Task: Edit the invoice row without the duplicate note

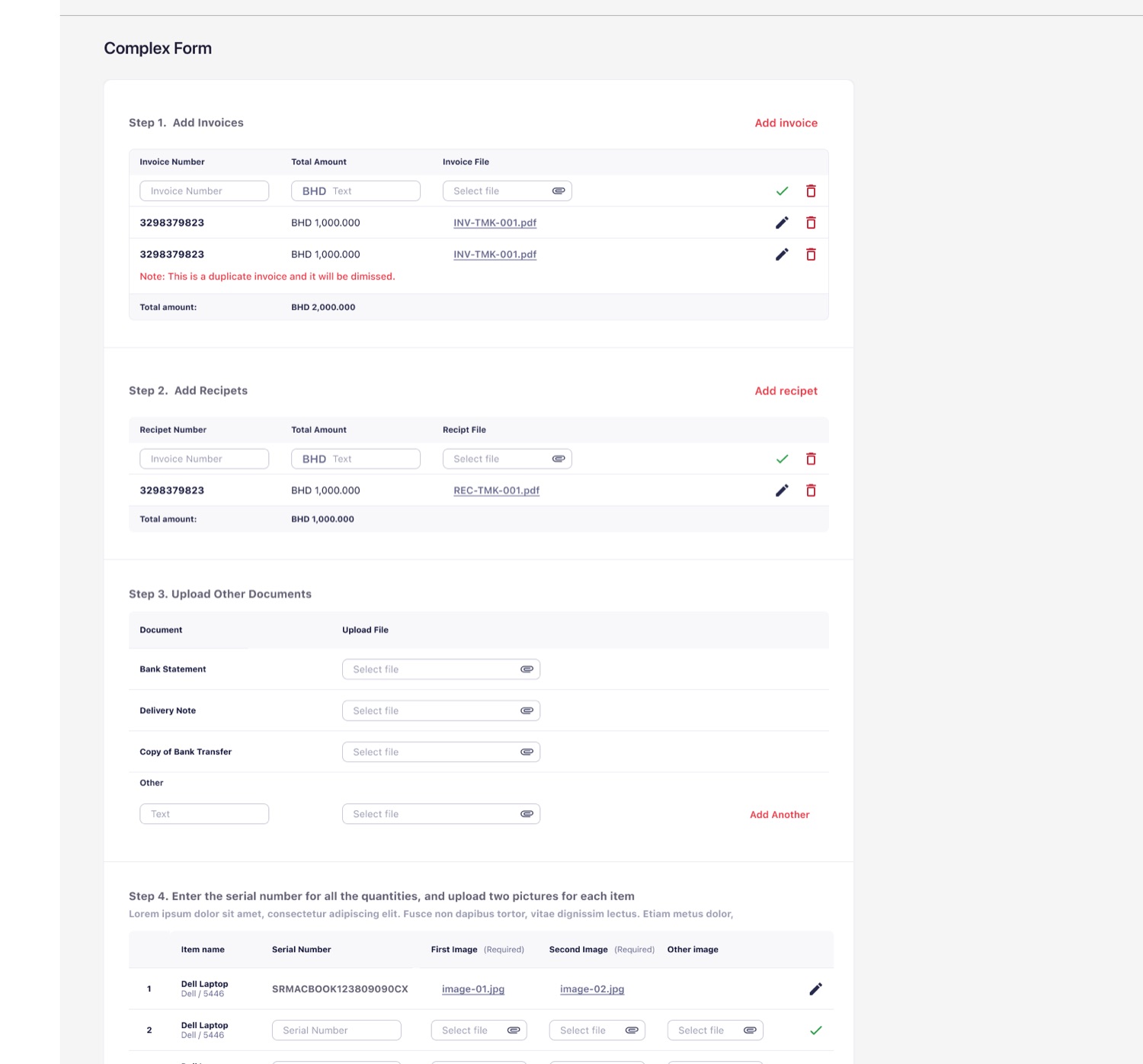Action: (x=782, y=223)
